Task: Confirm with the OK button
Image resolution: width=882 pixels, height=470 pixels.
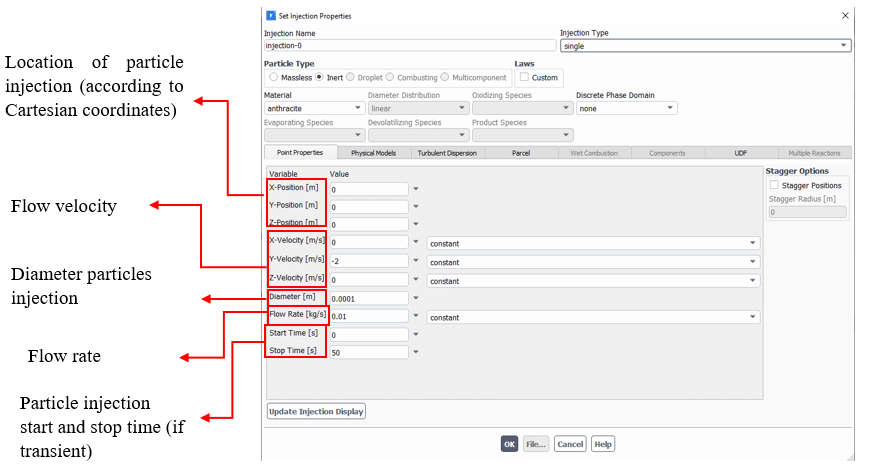Action: point(509,444)
